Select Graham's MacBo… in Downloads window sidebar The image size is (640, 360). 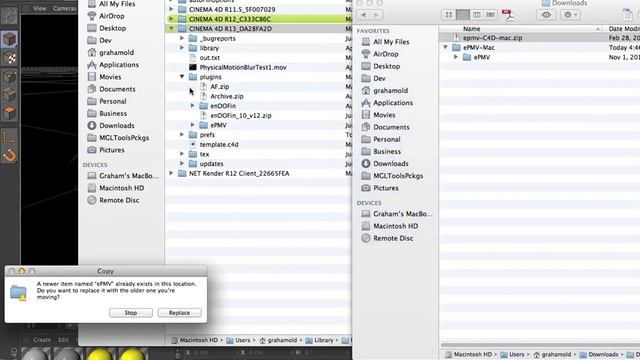coord(402,214)
